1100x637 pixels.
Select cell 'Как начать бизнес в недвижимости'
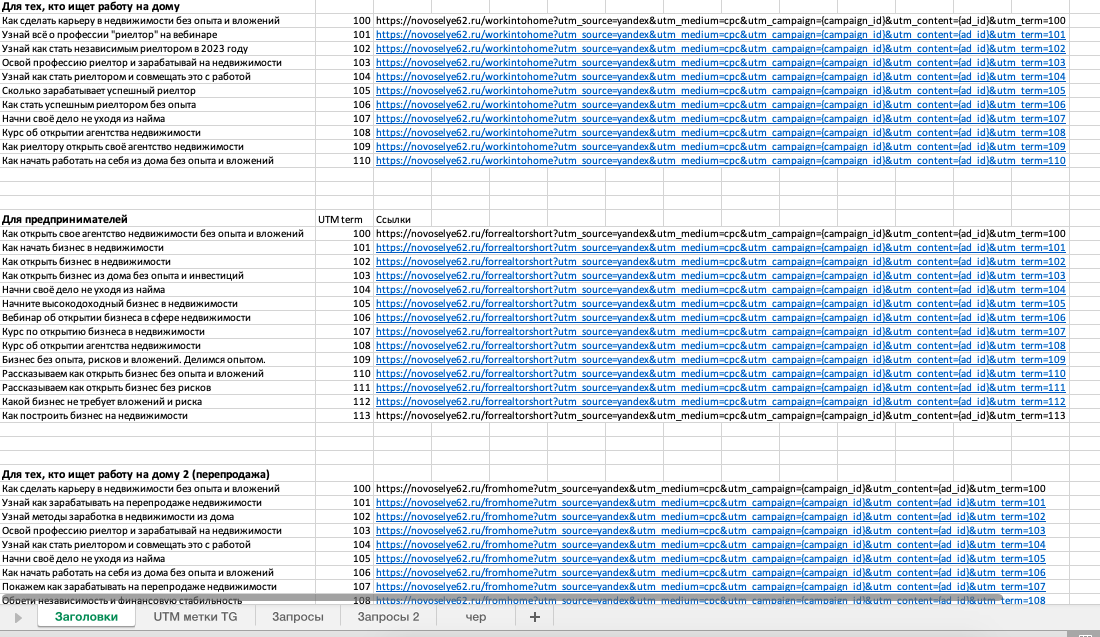pos(158,248)
